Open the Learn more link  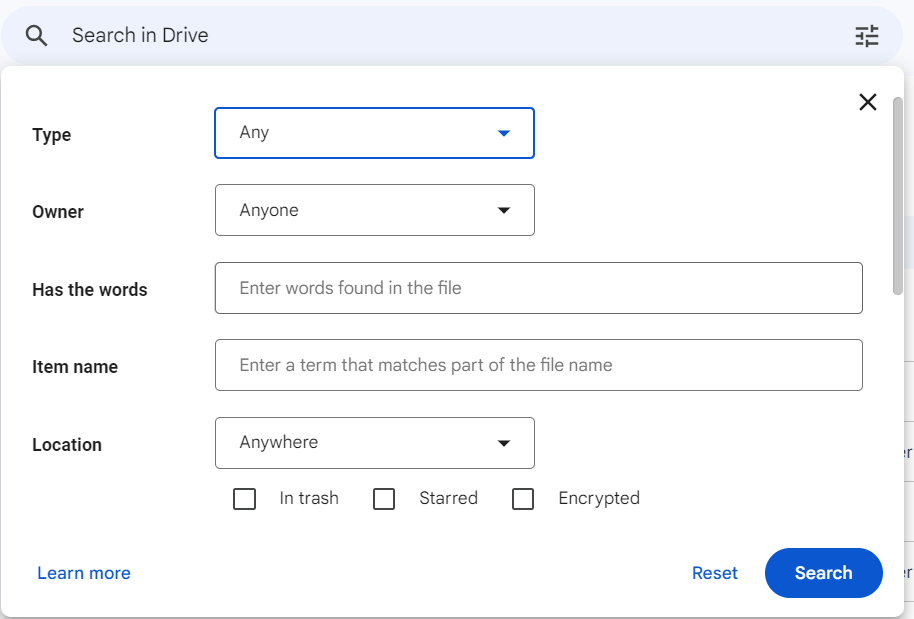84,573
